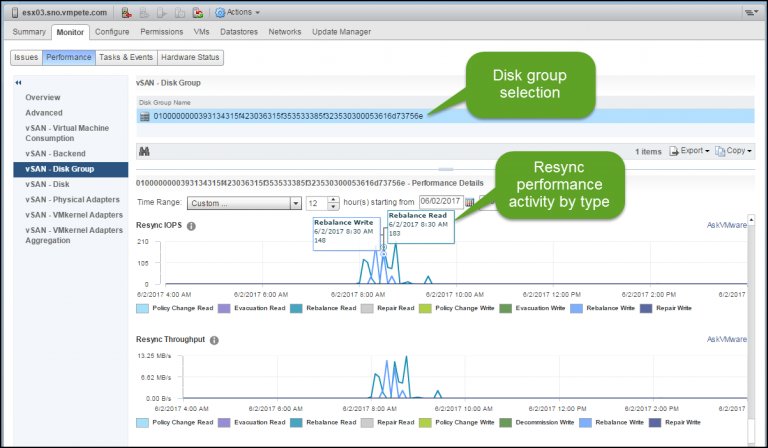Open the Export dropdown
Image resolution: width=768 pixels, height=448 pixels.
[689, 151]
